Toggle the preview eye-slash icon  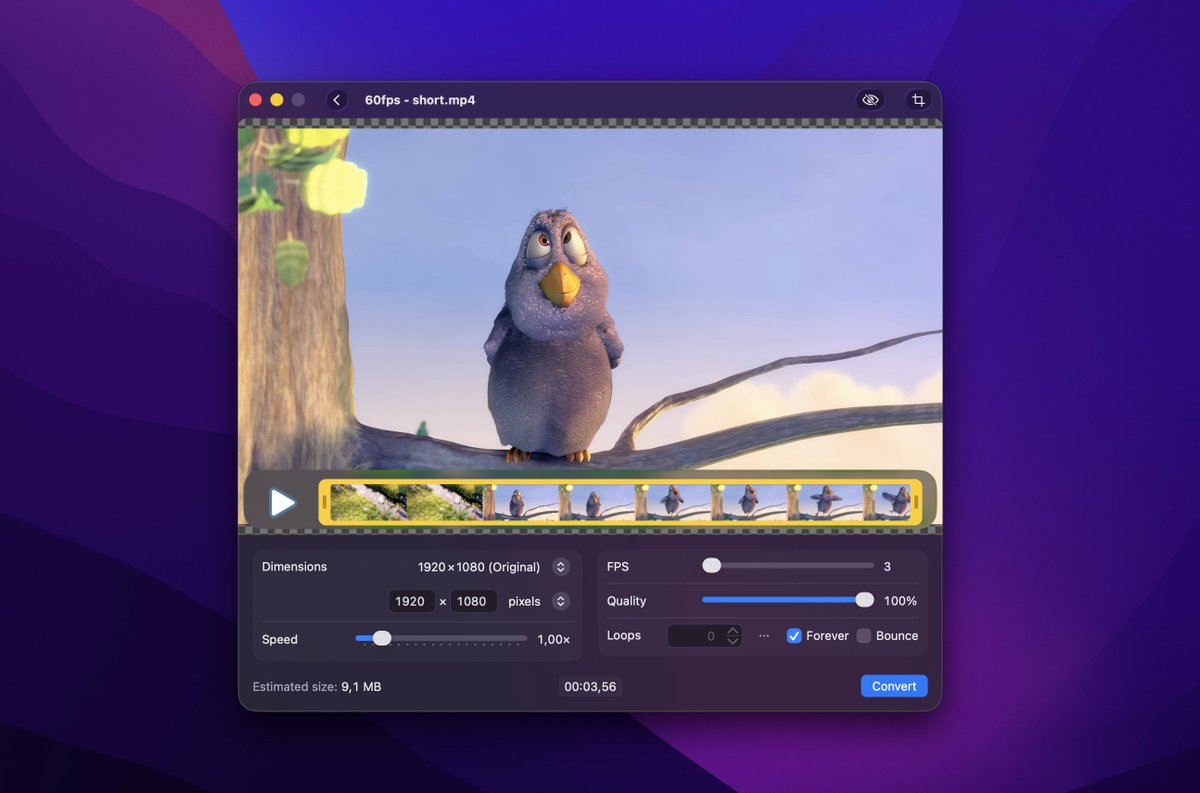click(871, 100)
